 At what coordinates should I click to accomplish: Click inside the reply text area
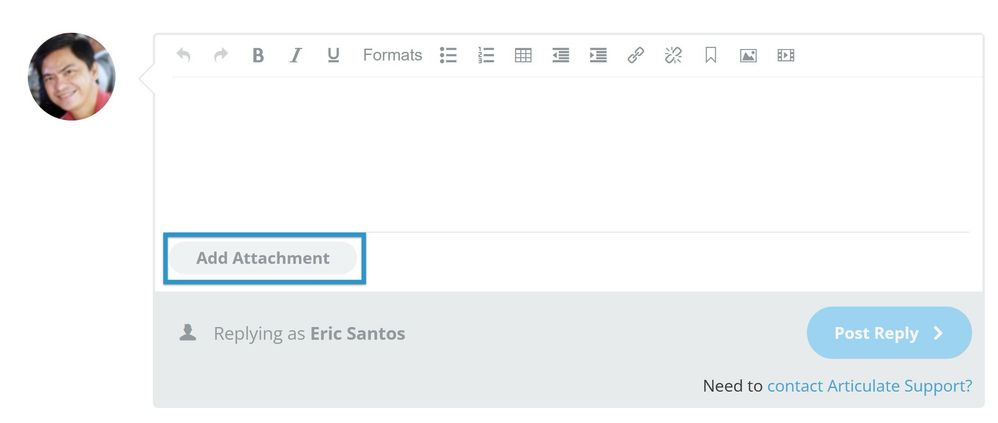pyautogui.click(x=568, y=152)
